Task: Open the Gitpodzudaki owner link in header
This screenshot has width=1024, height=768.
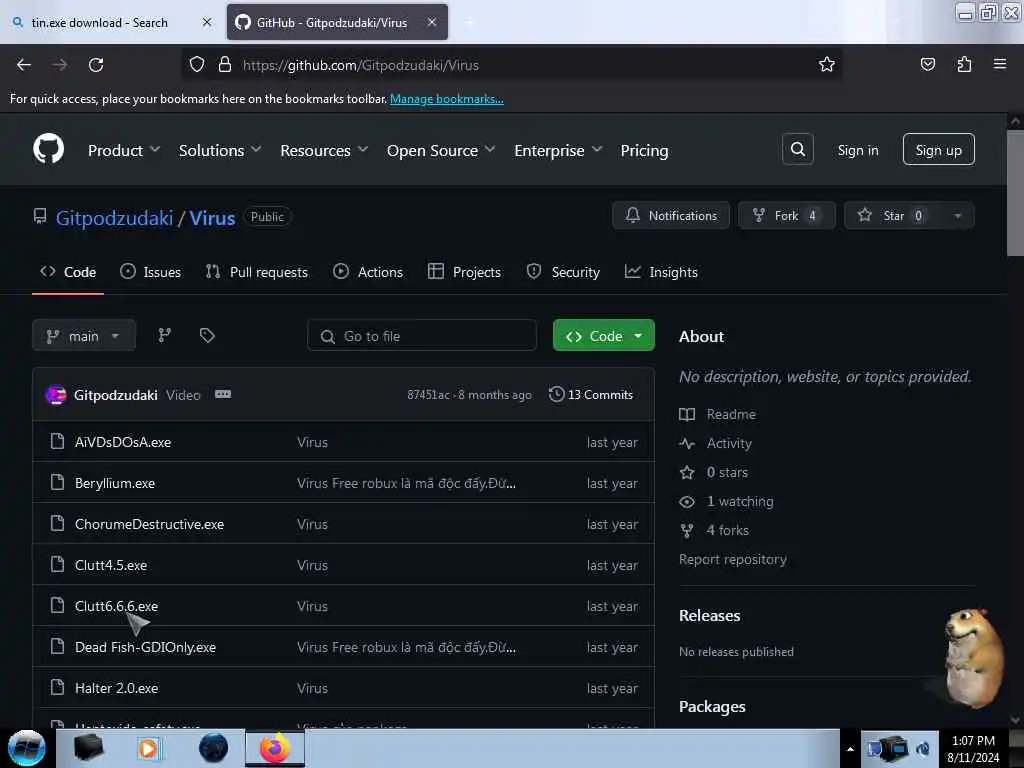Action: tap(114, 217)
